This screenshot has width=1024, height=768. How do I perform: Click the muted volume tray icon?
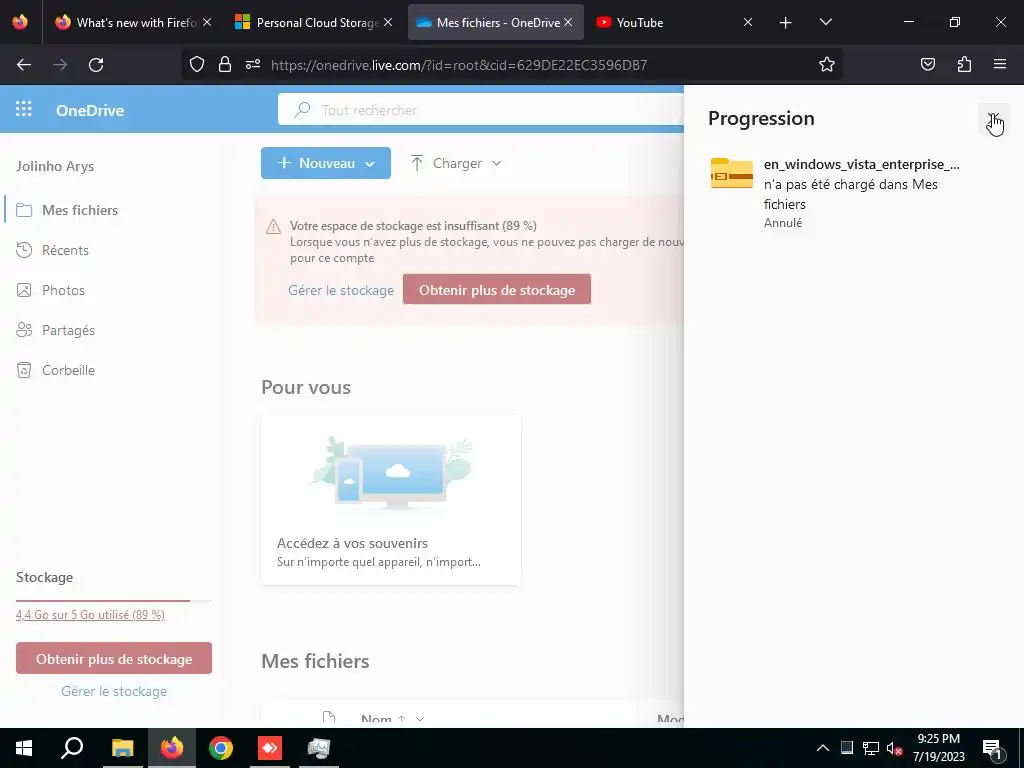click(895, 748)
